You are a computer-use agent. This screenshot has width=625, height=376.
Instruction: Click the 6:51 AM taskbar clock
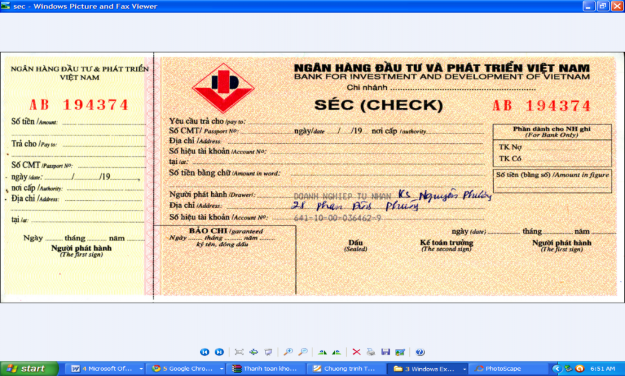coord(602,369)
